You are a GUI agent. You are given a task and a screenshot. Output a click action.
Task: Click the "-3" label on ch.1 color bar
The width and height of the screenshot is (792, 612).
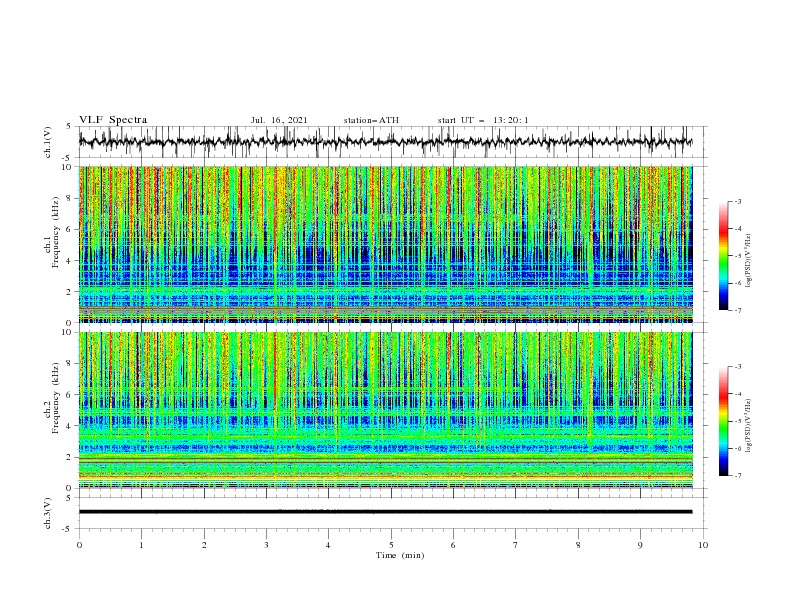click(738, 201)
